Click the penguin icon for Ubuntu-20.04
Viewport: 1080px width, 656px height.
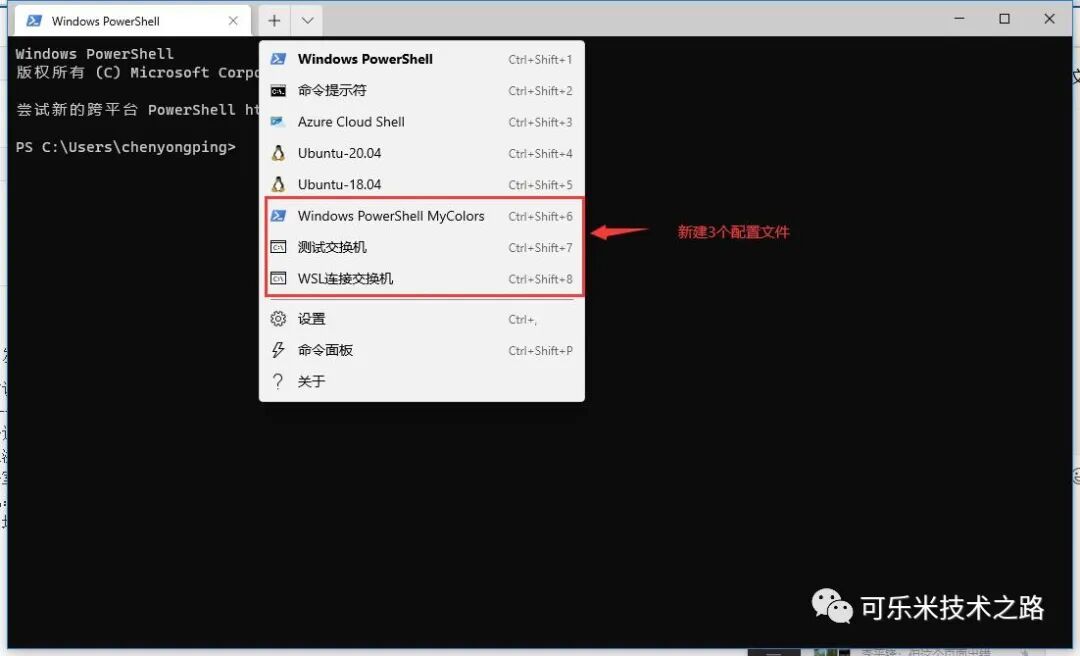pos(278,153)
